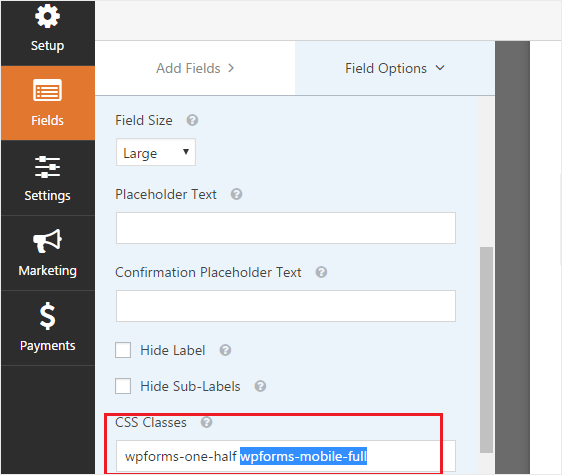Click the CSS Classes help icon
The width and height of the screenshot is (562, 475).
coord(206,422)
